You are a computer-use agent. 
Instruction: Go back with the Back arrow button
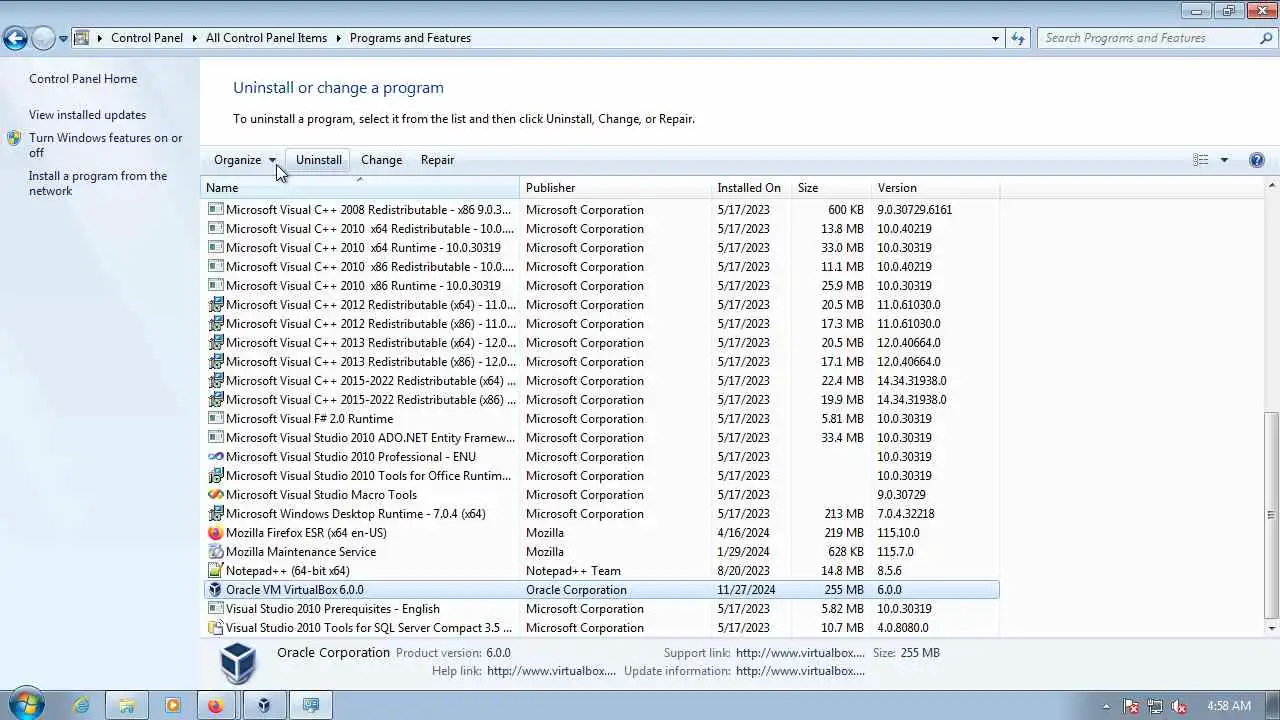(x=15, y=39)
